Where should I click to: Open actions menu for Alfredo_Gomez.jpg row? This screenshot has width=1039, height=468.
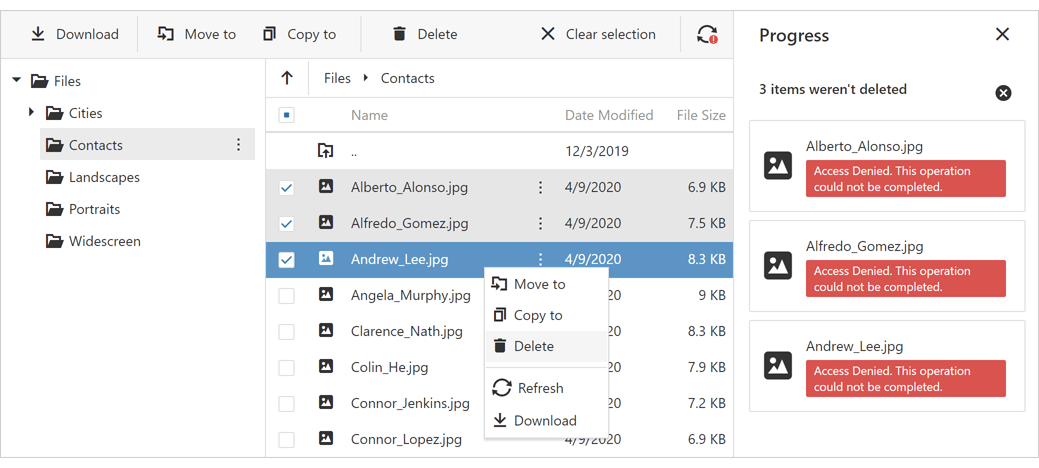click(541, 223)
